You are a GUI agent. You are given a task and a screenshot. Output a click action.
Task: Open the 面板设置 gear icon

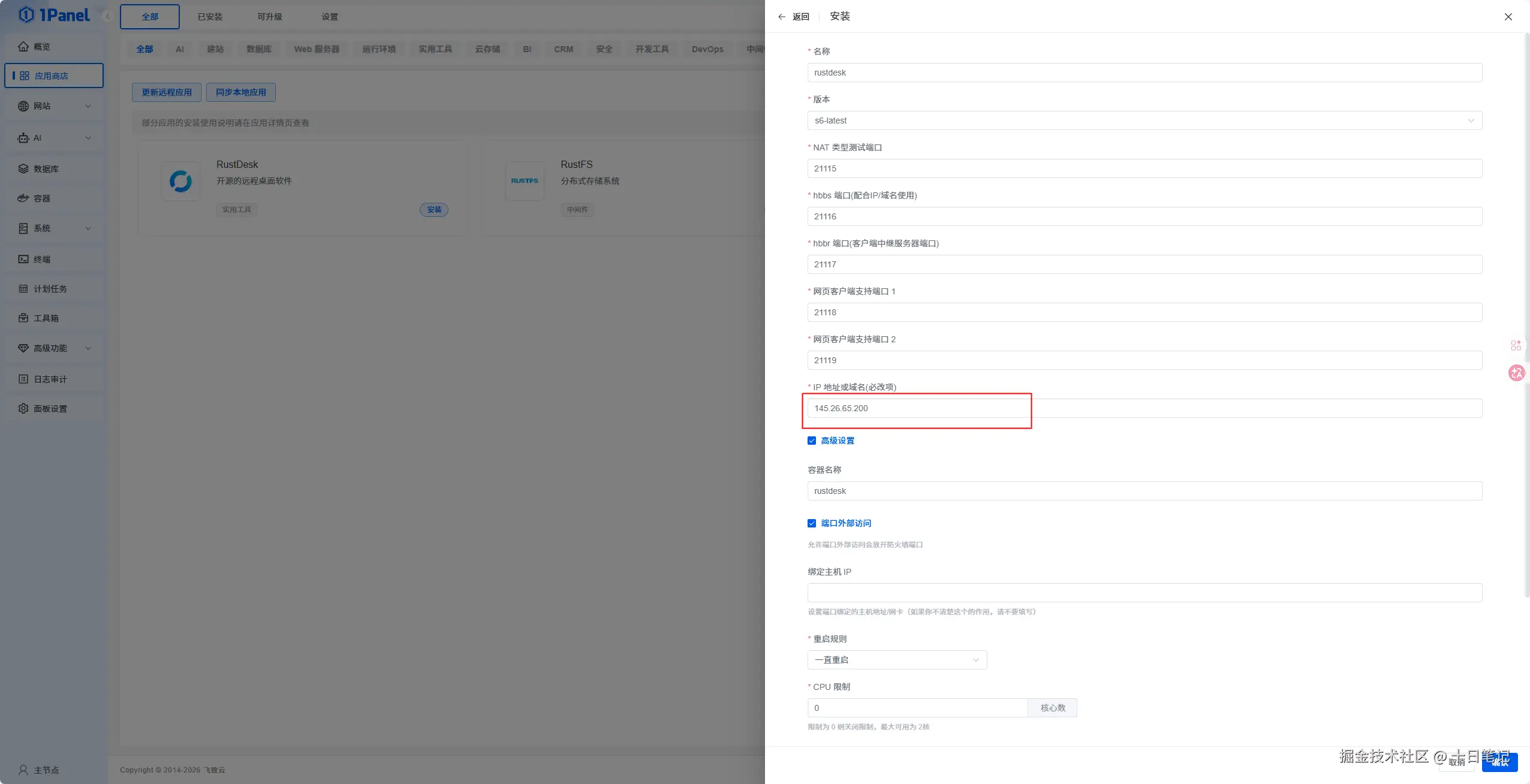(x=23, y=409)
